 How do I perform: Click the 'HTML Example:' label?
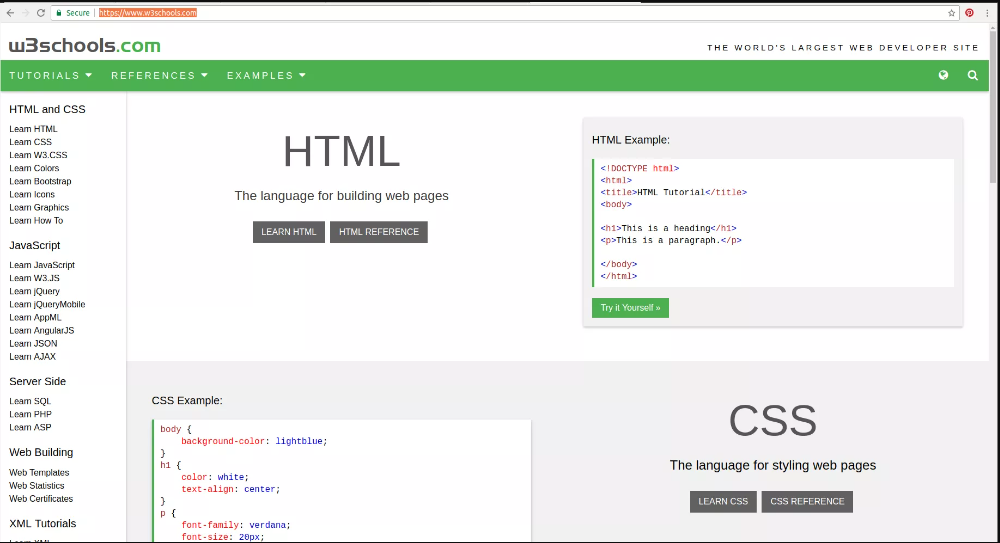(631, 140)
